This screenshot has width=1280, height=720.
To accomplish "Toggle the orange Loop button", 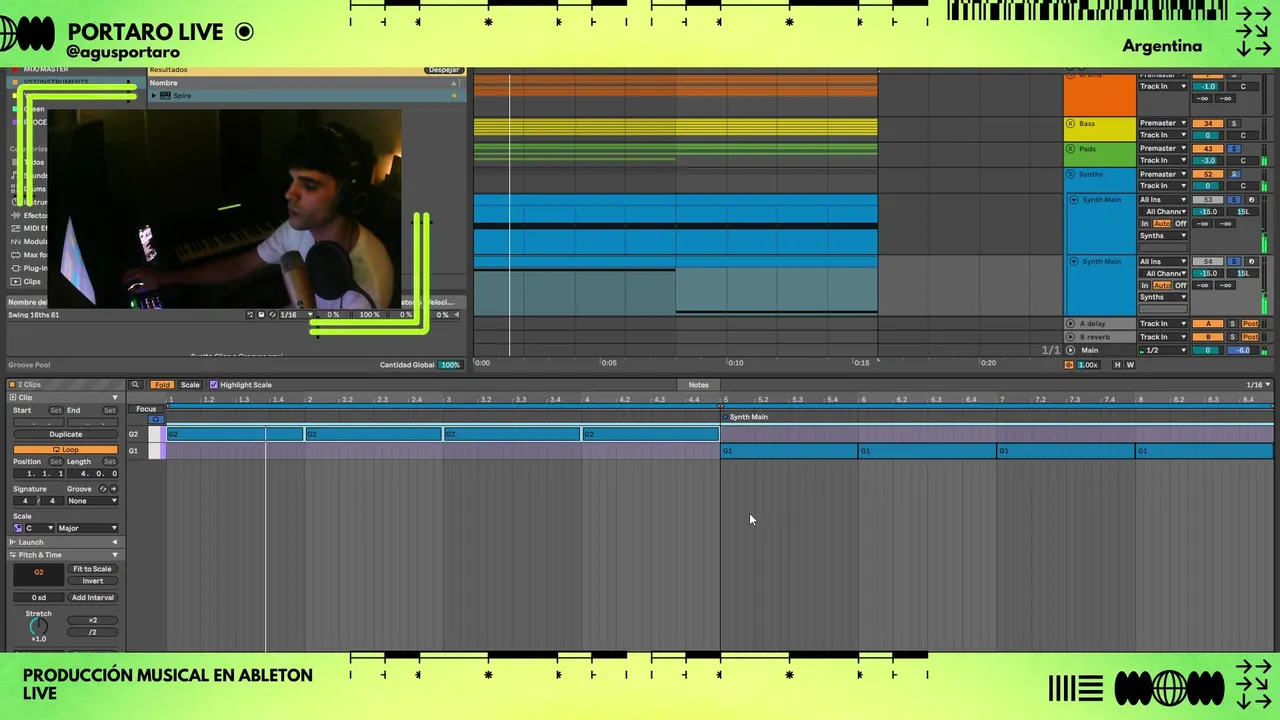I will [x=65, y=450].
